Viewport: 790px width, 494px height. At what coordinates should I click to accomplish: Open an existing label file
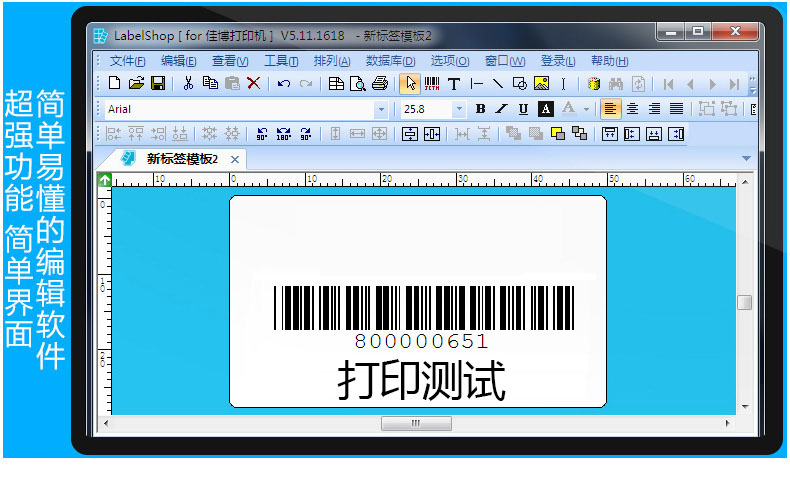point(136,83)
